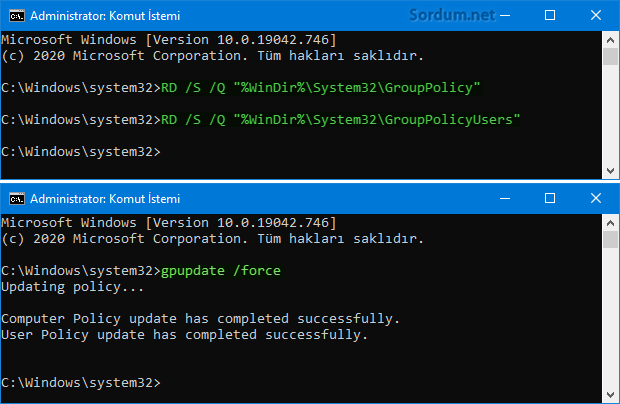Screen dimensions: 620x404
Task: Minimize the top Komut İstemi window
Action: point(505,16)
